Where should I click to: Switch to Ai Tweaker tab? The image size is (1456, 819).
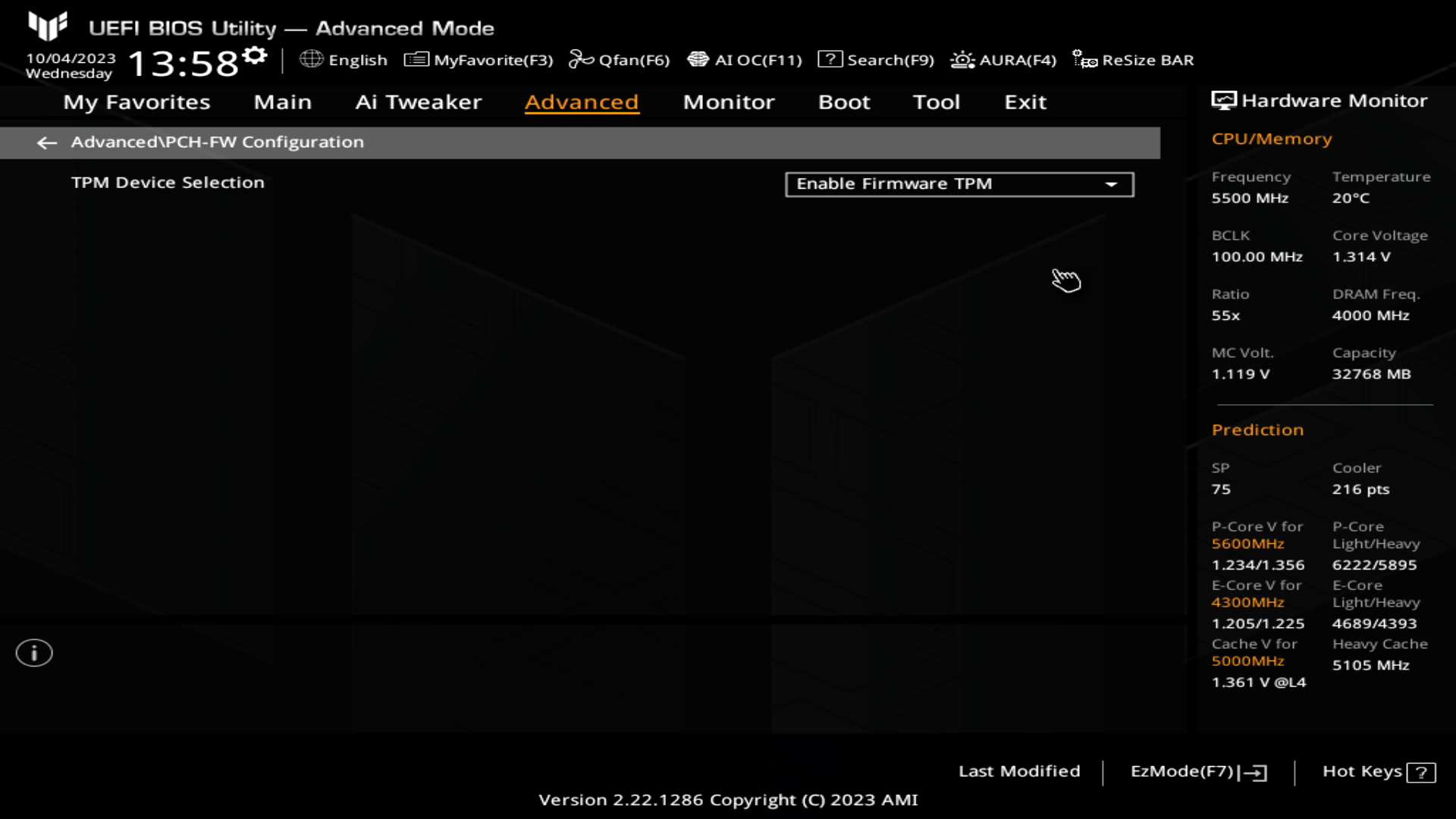pyautogui.click(x=419, y=101)
